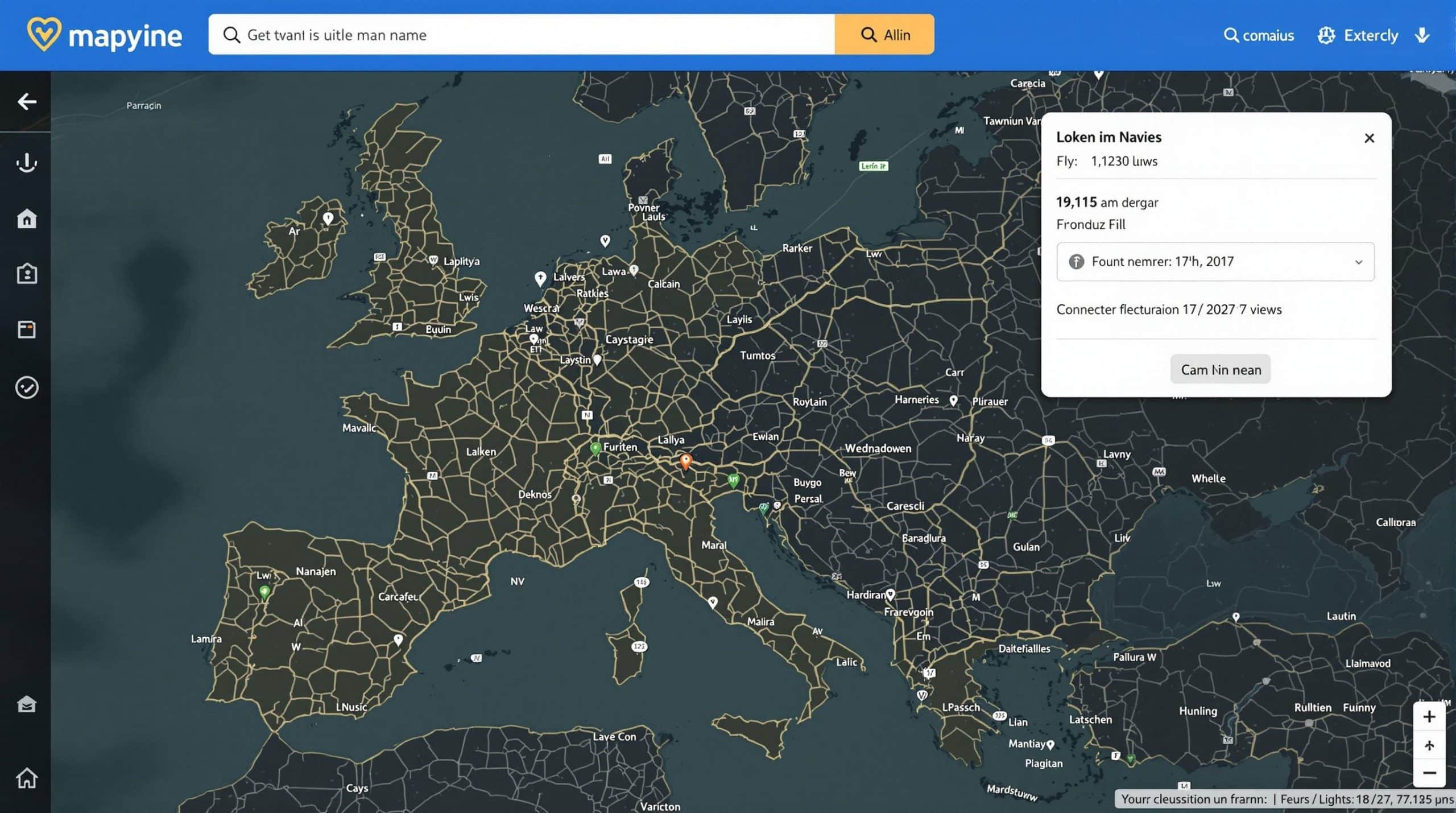Zoom in with the plus button
The image size is (1456, 813).
click(x=1429, y=717)
